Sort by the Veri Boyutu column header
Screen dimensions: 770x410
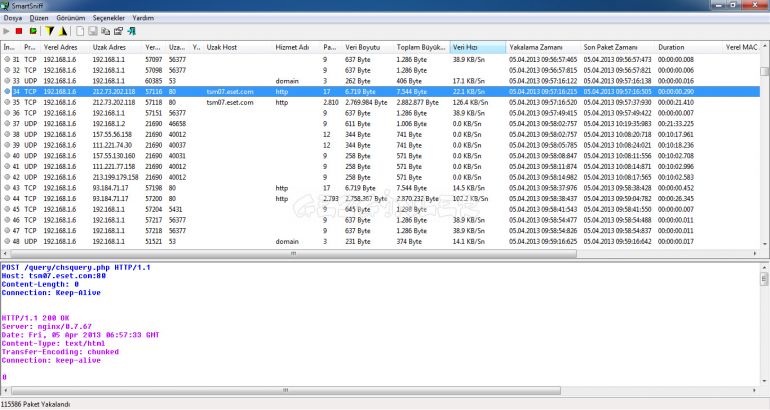click(x=368, y=47)
